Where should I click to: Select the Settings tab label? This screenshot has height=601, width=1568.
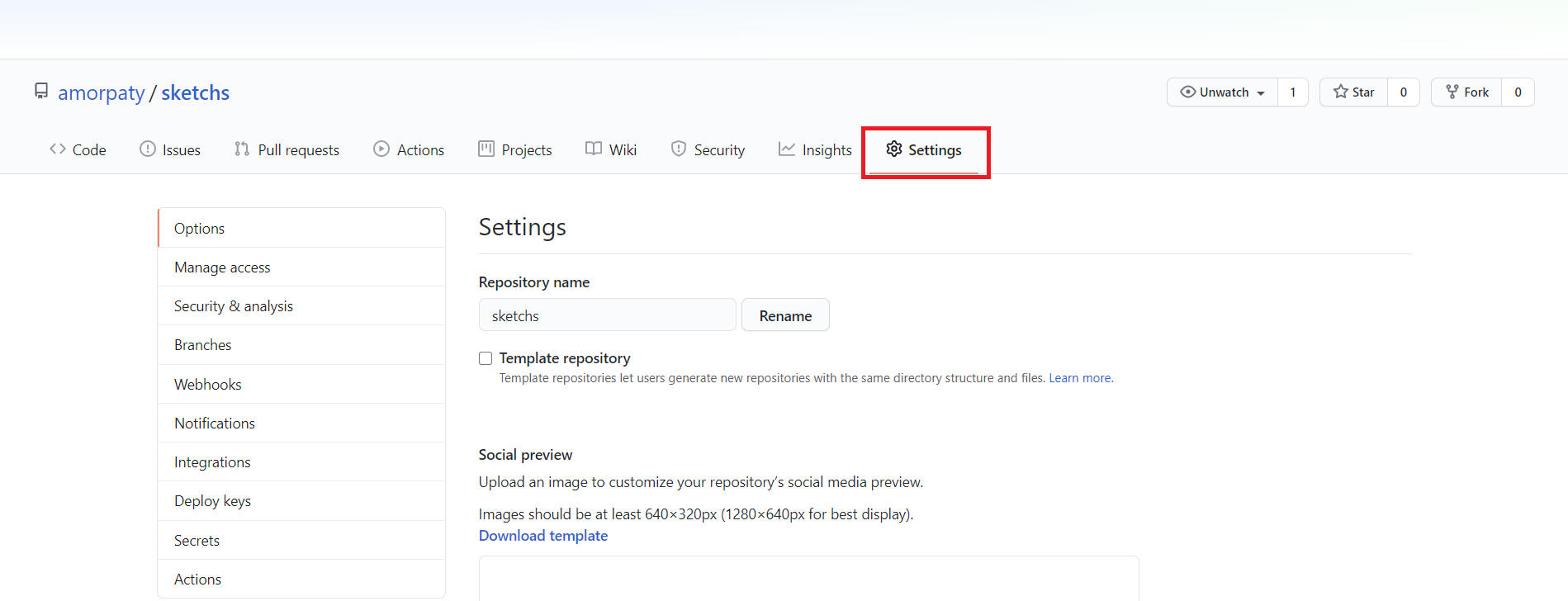tap(935, 149)
